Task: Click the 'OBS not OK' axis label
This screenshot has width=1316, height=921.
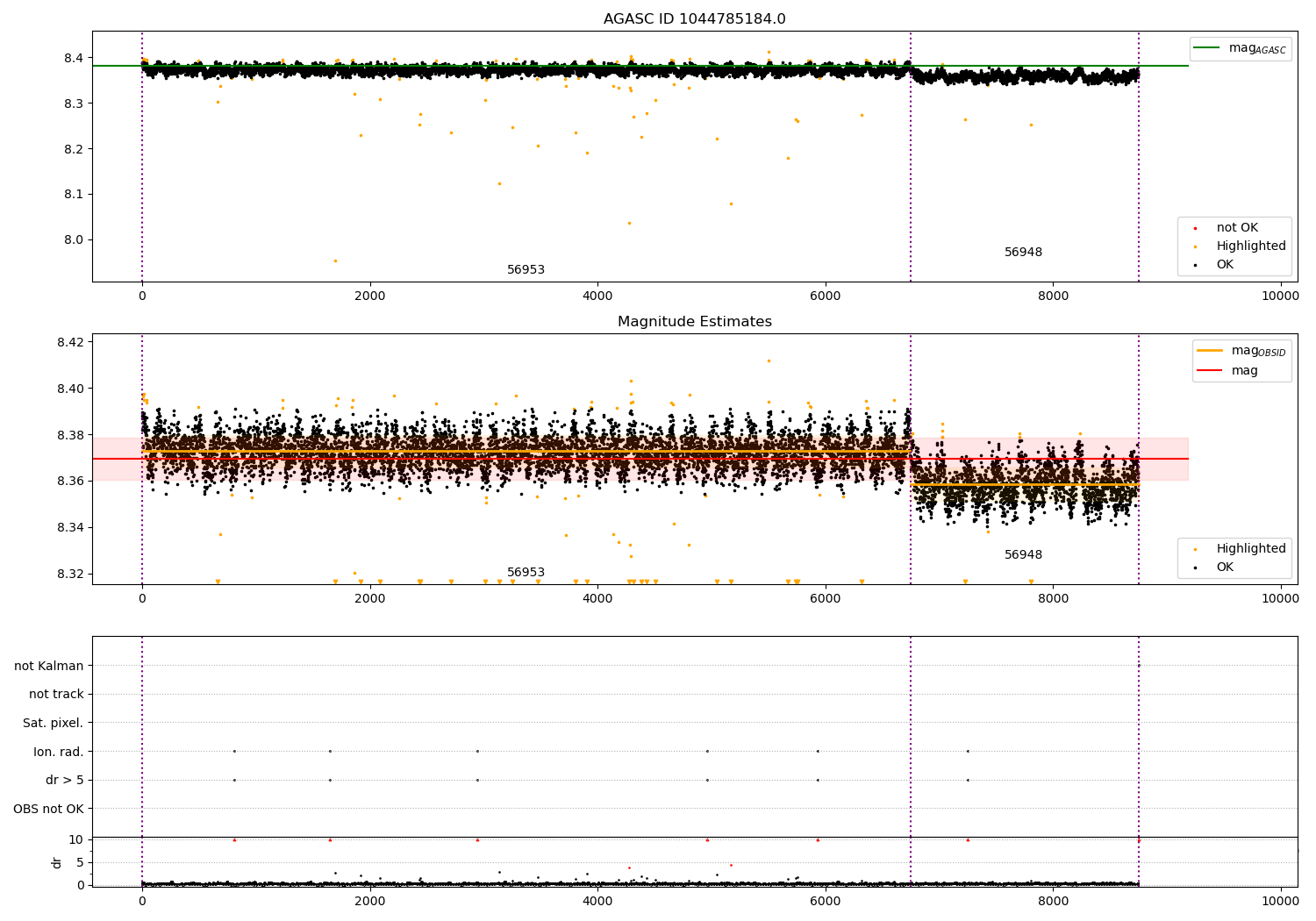Action: [49, 809]
